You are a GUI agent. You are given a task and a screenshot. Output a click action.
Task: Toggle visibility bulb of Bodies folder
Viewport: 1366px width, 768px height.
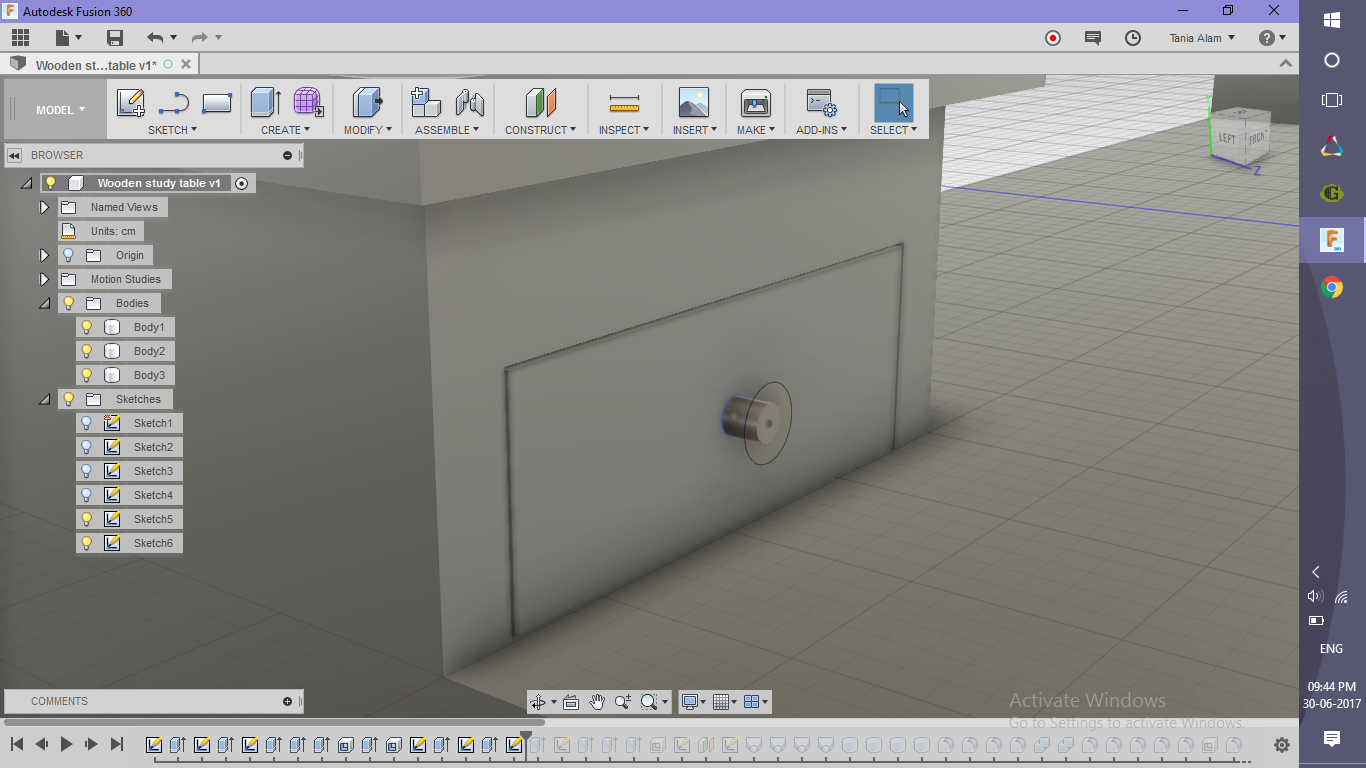[x=69, y=303]
